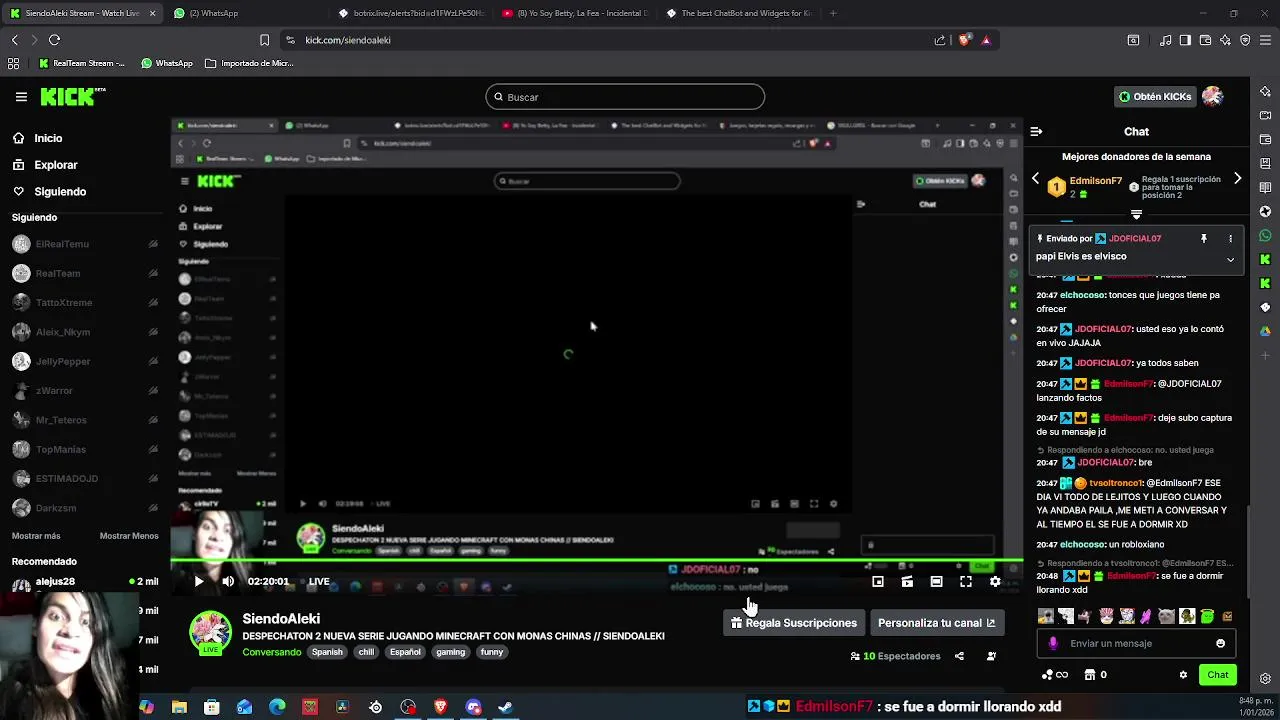
Task: Open Steam from the taskbar
Action: [506, 707]
